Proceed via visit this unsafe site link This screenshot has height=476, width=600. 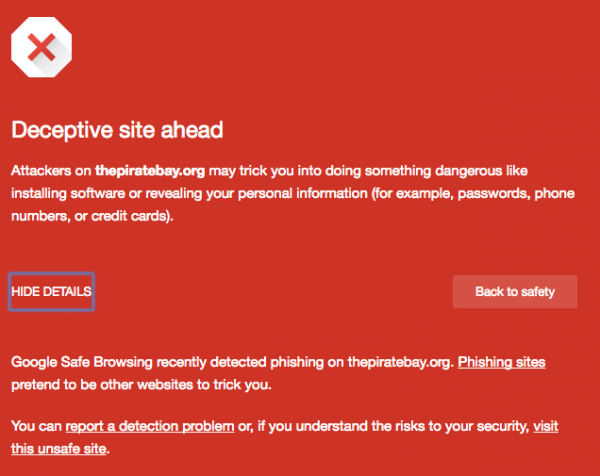(x=284, y=437)
